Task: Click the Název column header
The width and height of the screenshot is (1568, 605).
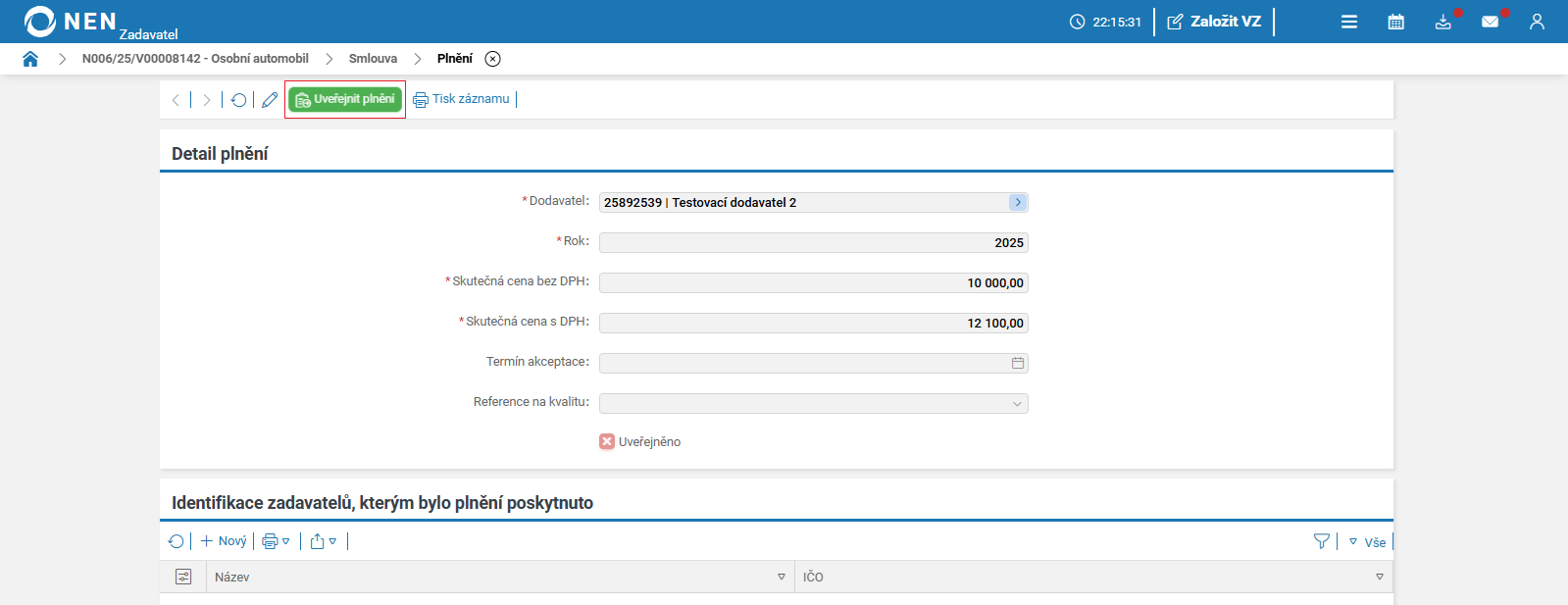Action: tap(500, 577)
